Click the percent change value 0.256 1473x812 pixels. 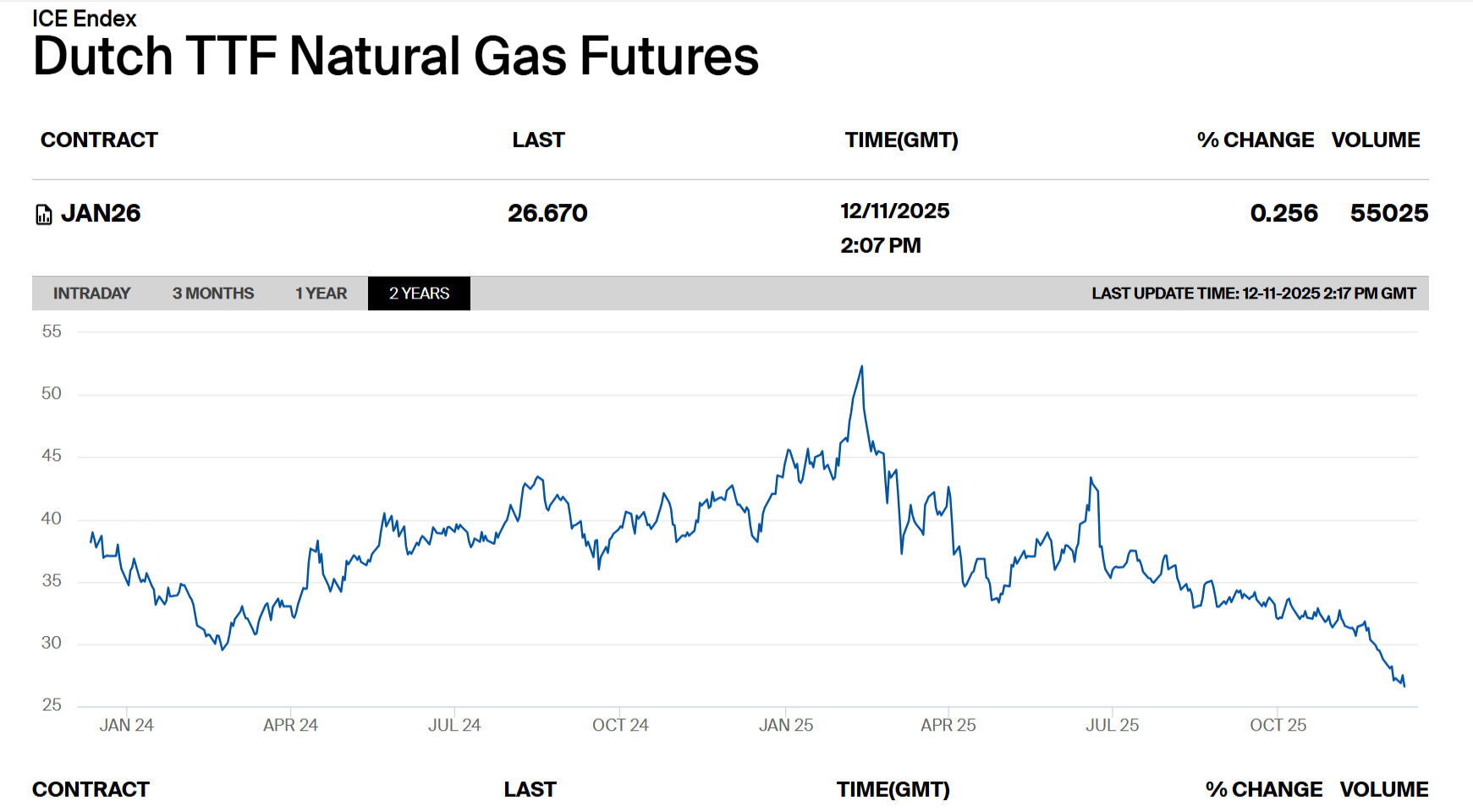click(1283, 213)
